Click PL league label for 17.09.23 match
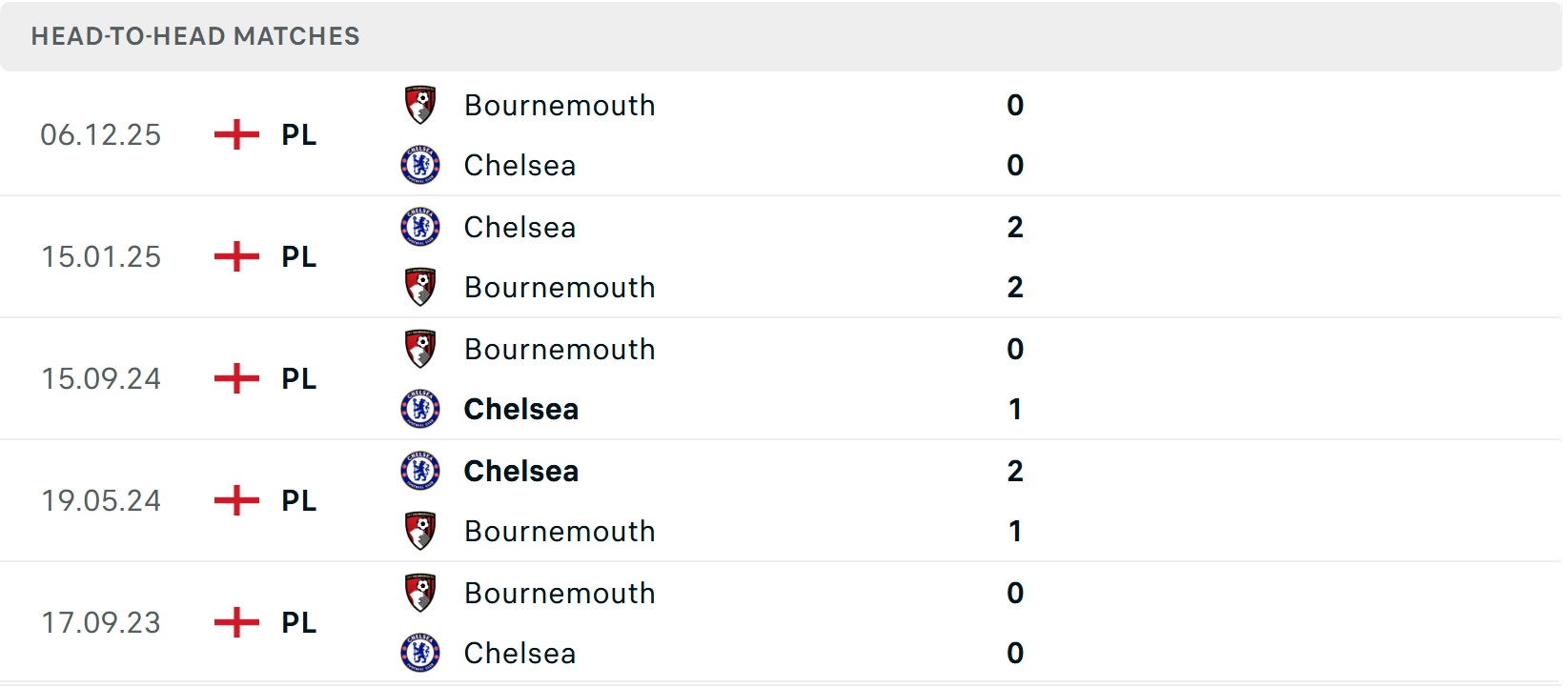The width and height of the screenshot is (1568, 688). pos(298,623)
